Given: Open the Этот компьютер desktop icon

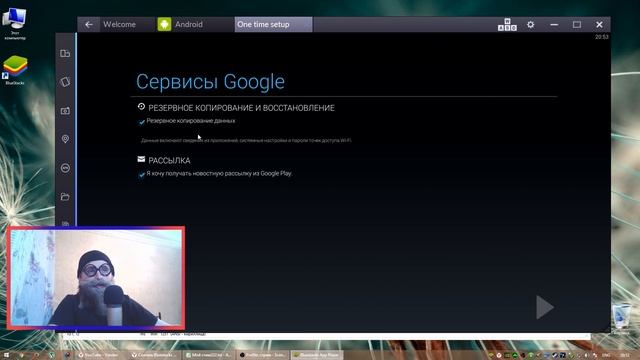Looking at the screenshot, I should click(15, 23).
